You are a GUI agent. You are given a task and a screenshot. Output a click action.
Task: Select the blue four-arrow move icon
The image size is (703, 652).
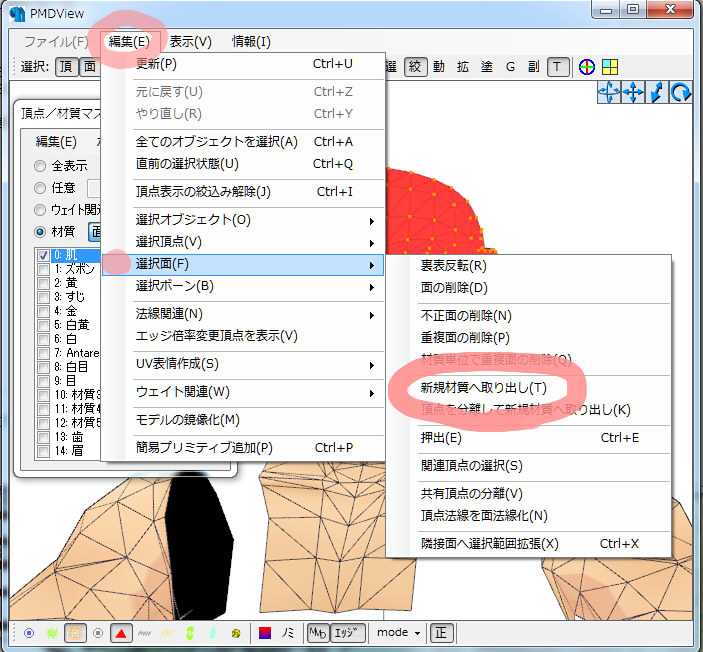pyautogui.click(x=633, y=93)
